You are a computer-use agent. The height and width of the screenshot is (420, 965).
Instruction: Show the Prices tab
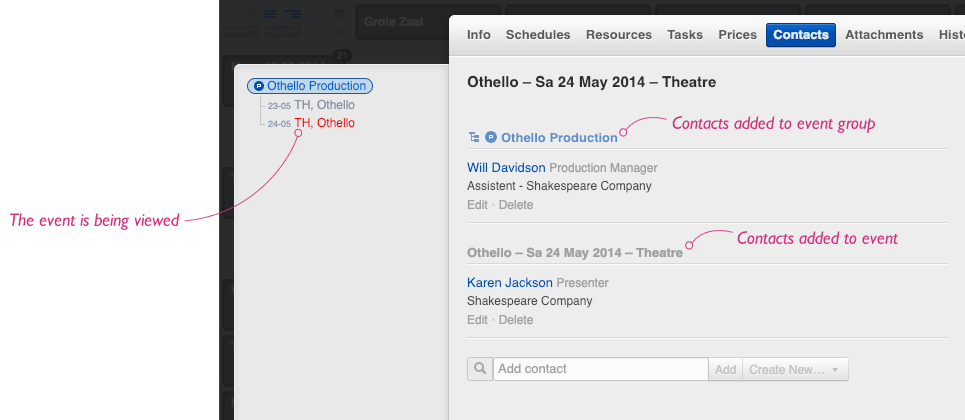click(x=738, y=35)
